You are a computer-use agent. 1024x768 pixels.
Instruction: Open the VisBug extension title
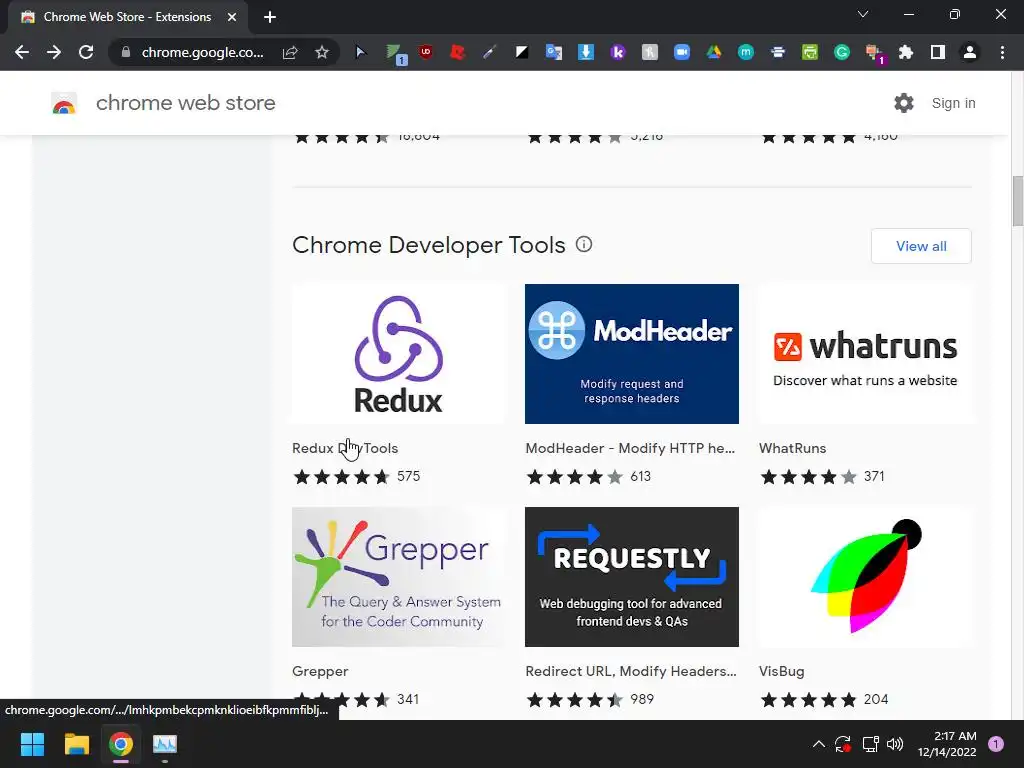click(x=782, y=671)
